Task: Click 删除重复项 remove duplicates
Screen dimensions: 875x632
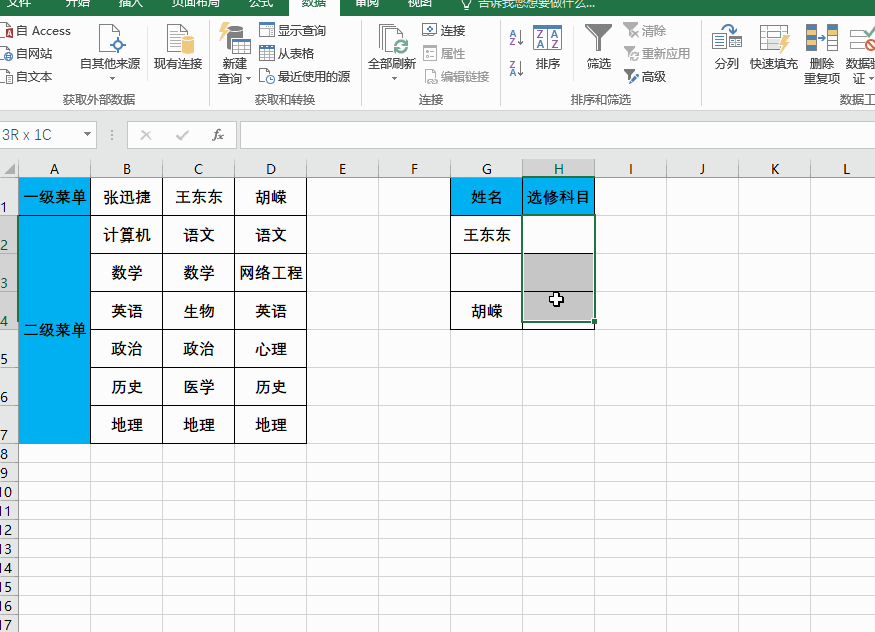Action: pos(821,54)
